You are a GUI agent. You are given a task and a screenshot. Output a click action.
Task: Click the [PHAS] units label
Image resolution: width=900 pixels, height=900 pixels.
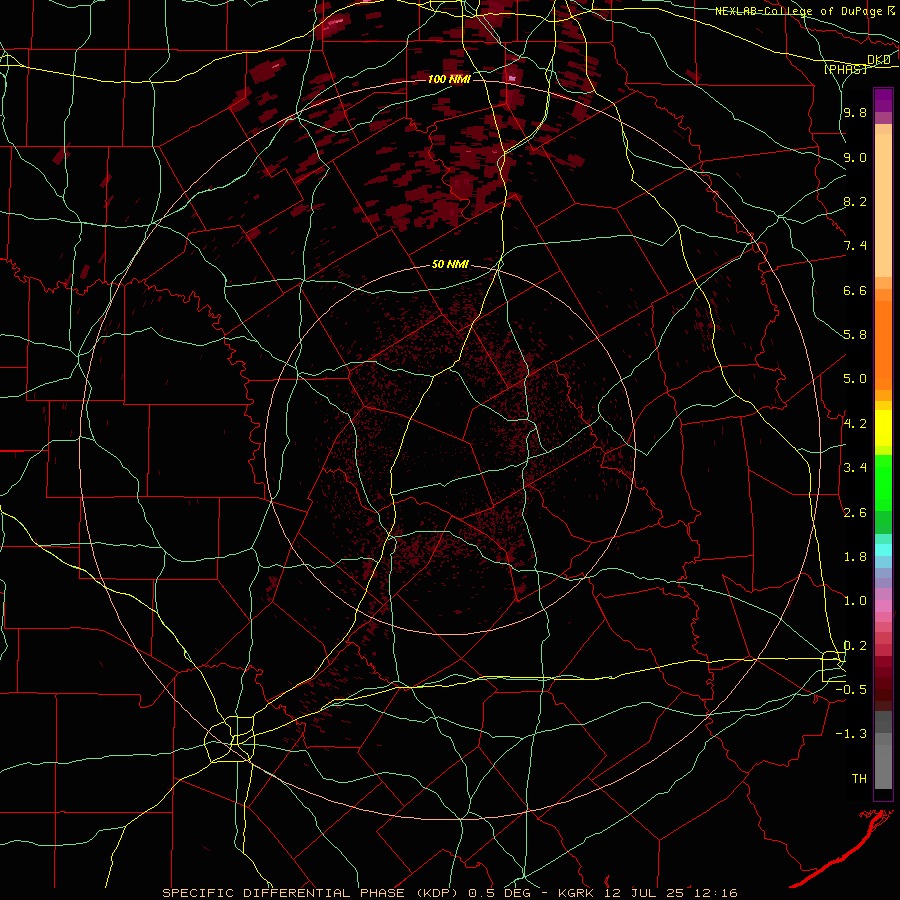845,69
